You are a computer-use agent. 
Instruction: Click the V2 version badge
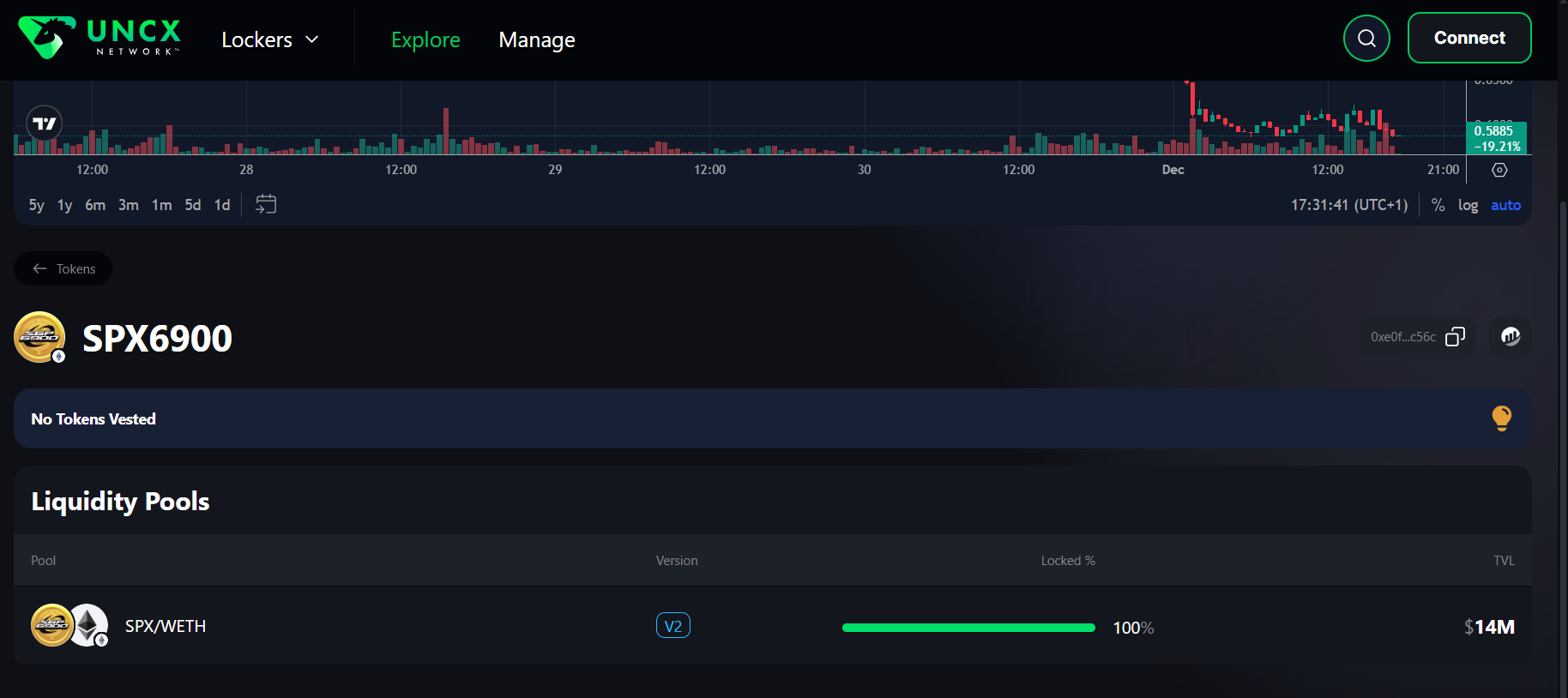pos(673,626)
